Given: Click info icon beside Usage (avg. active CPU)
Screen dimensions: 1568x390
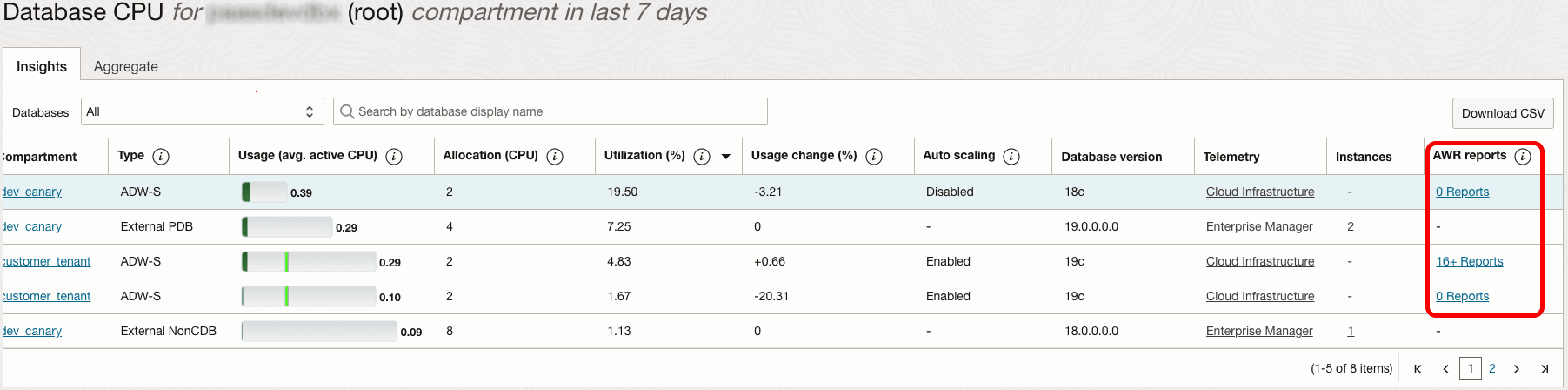Looking at the screenshot, I should 394,157.
